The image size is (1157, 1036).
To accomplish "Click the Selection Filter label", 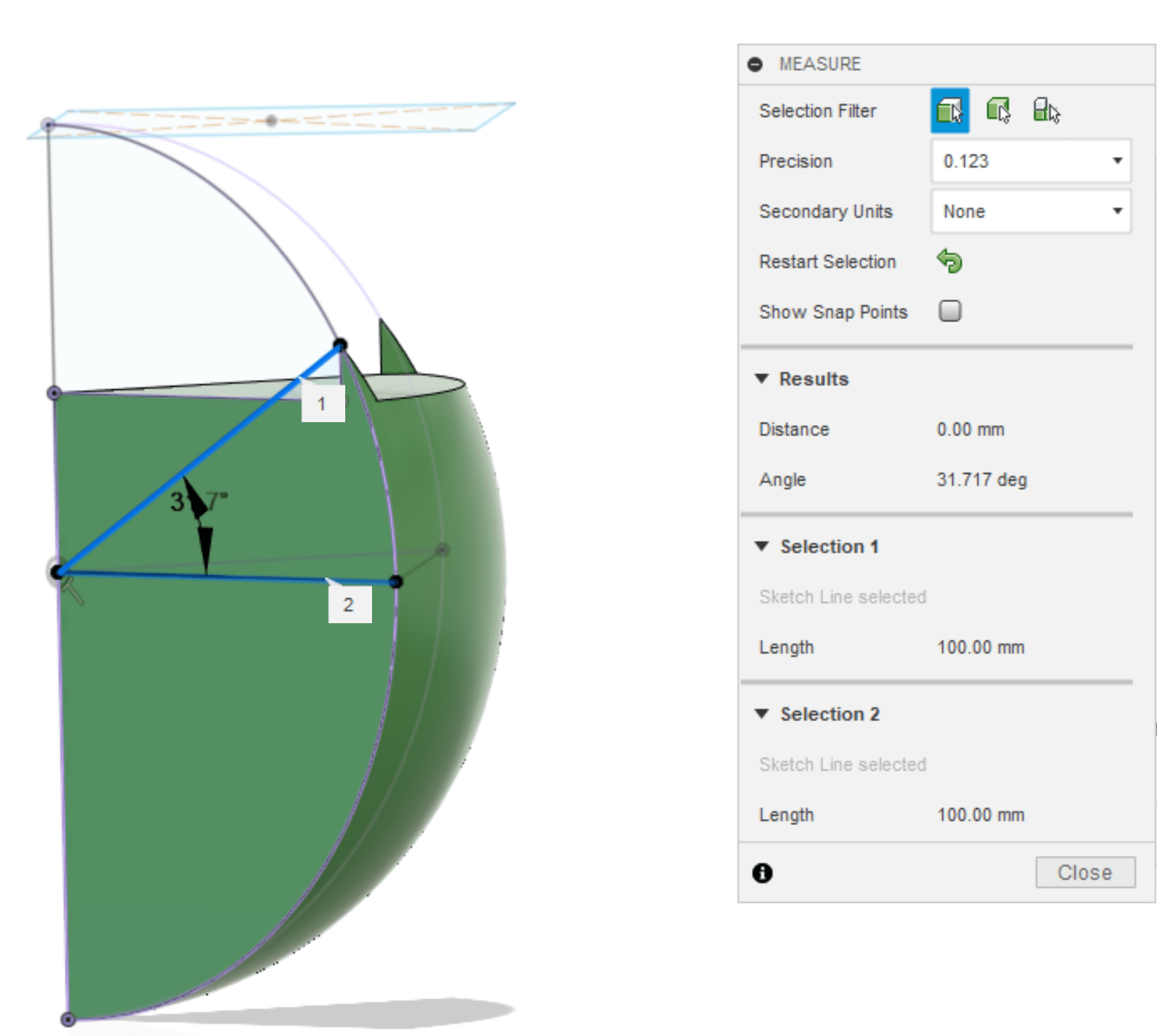I will click(x=817, y=111).
